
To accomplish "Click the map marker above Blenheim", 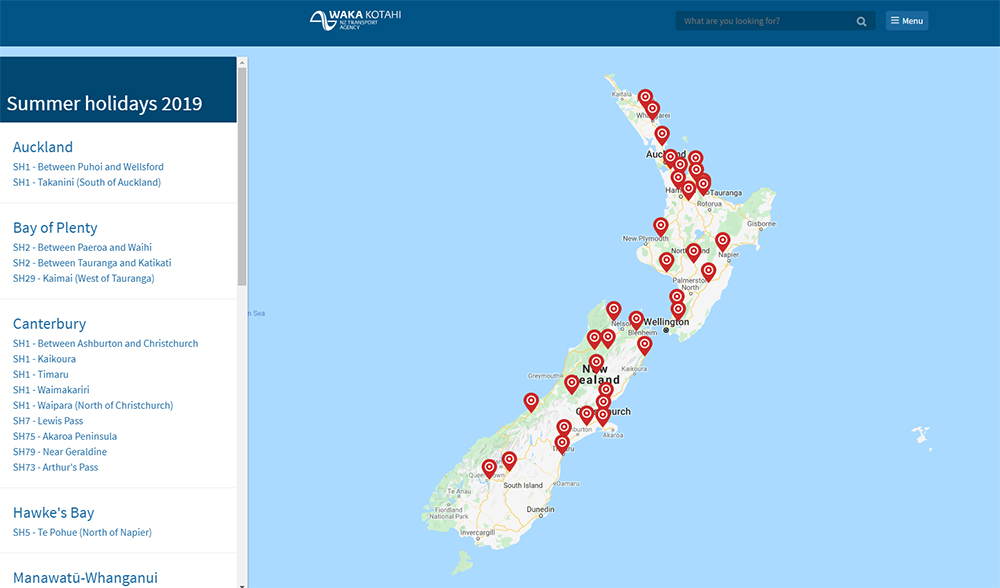I will (636, 321).
